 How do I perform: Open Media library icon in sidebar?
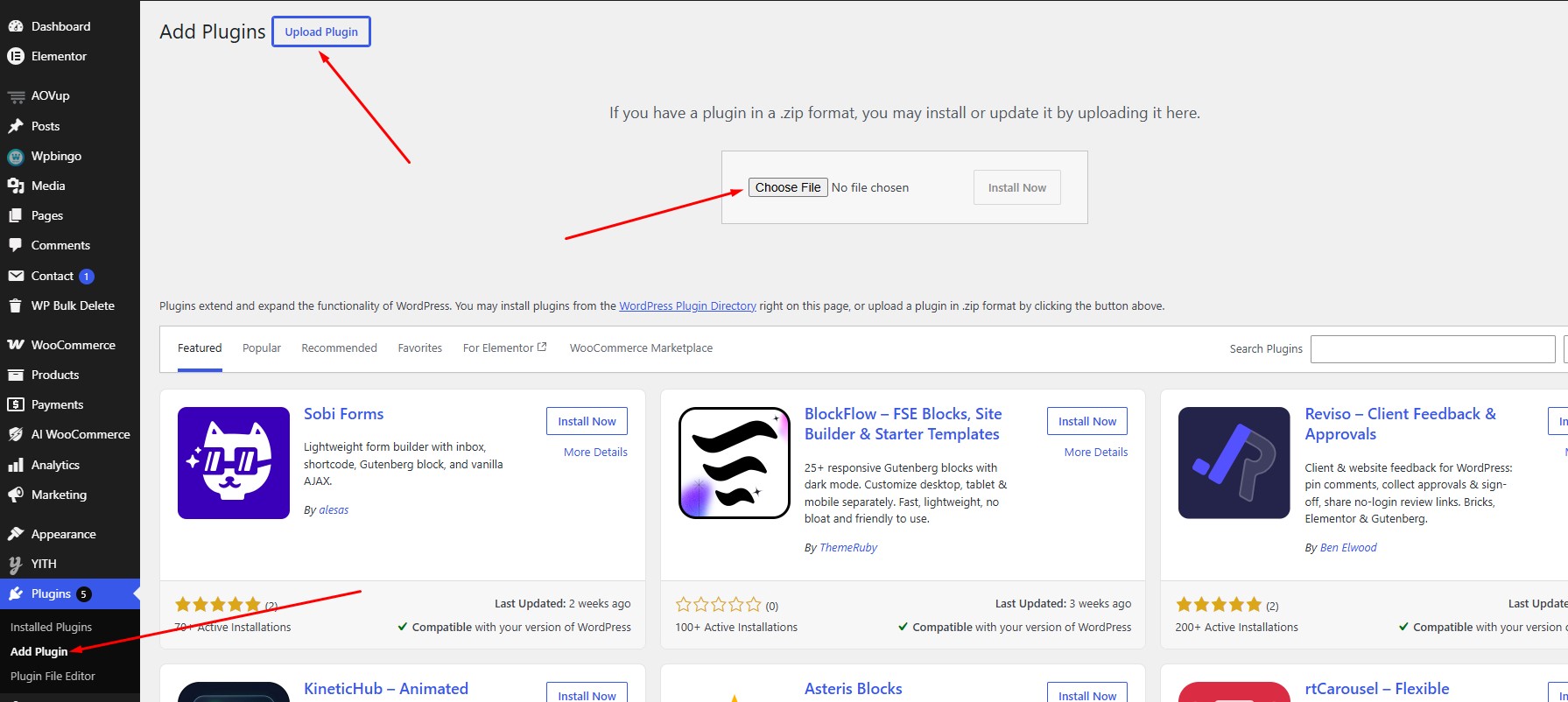coord(16,186)
